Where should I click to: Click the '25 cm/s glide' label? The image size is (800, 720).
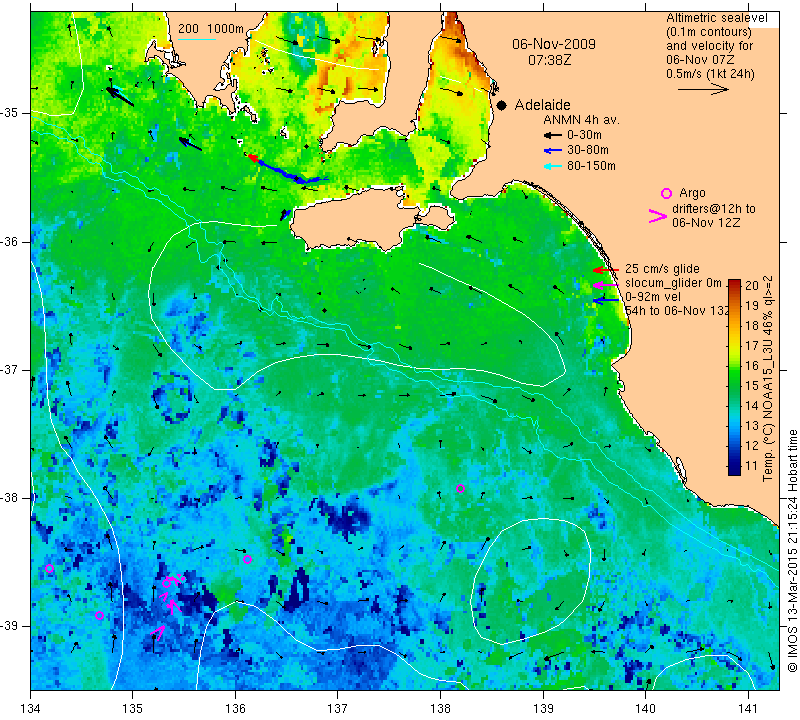(x=662, y=269)
